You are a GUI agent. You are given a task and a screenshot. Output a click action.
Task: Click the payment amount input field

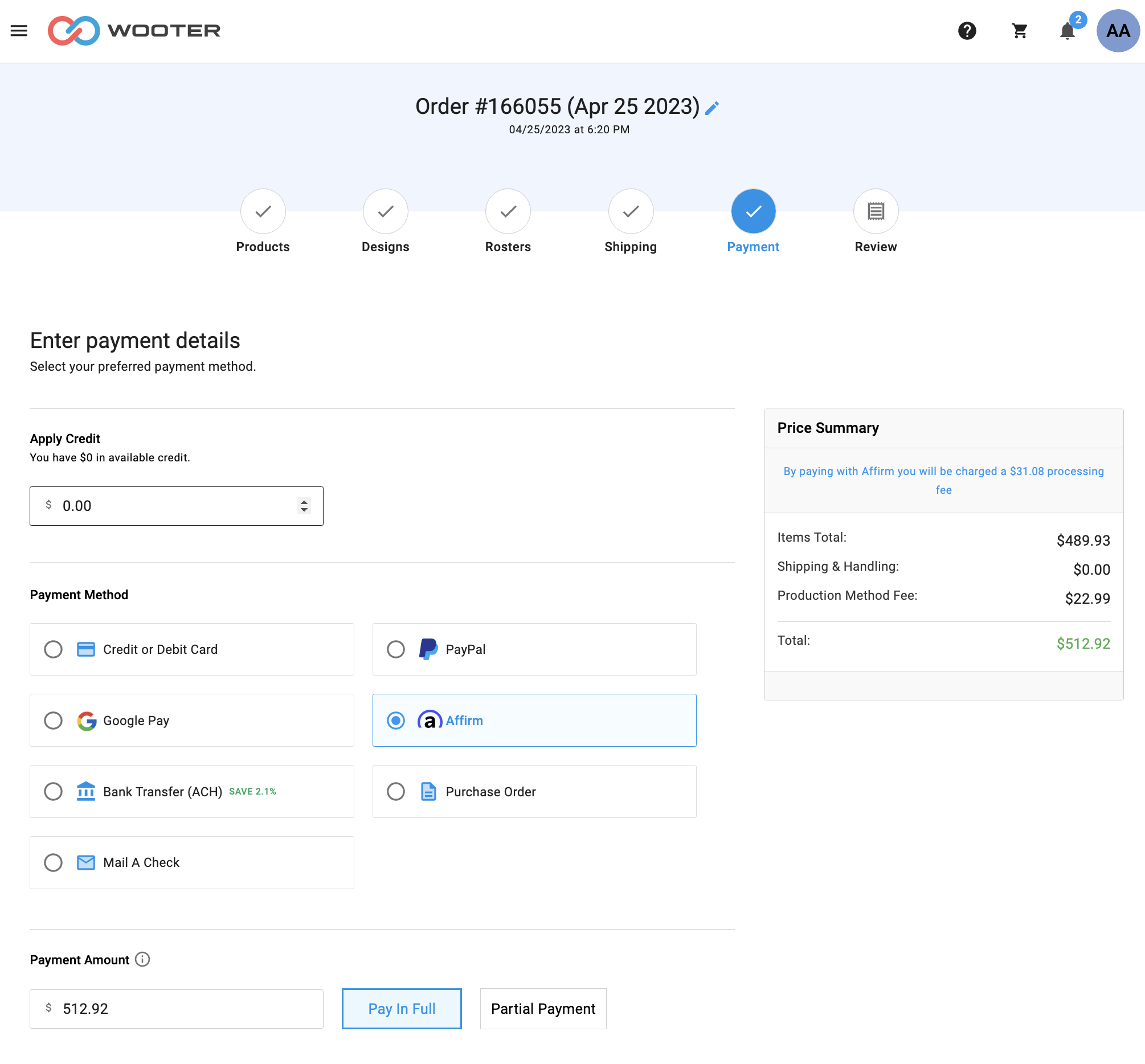tap(184, 1008)
